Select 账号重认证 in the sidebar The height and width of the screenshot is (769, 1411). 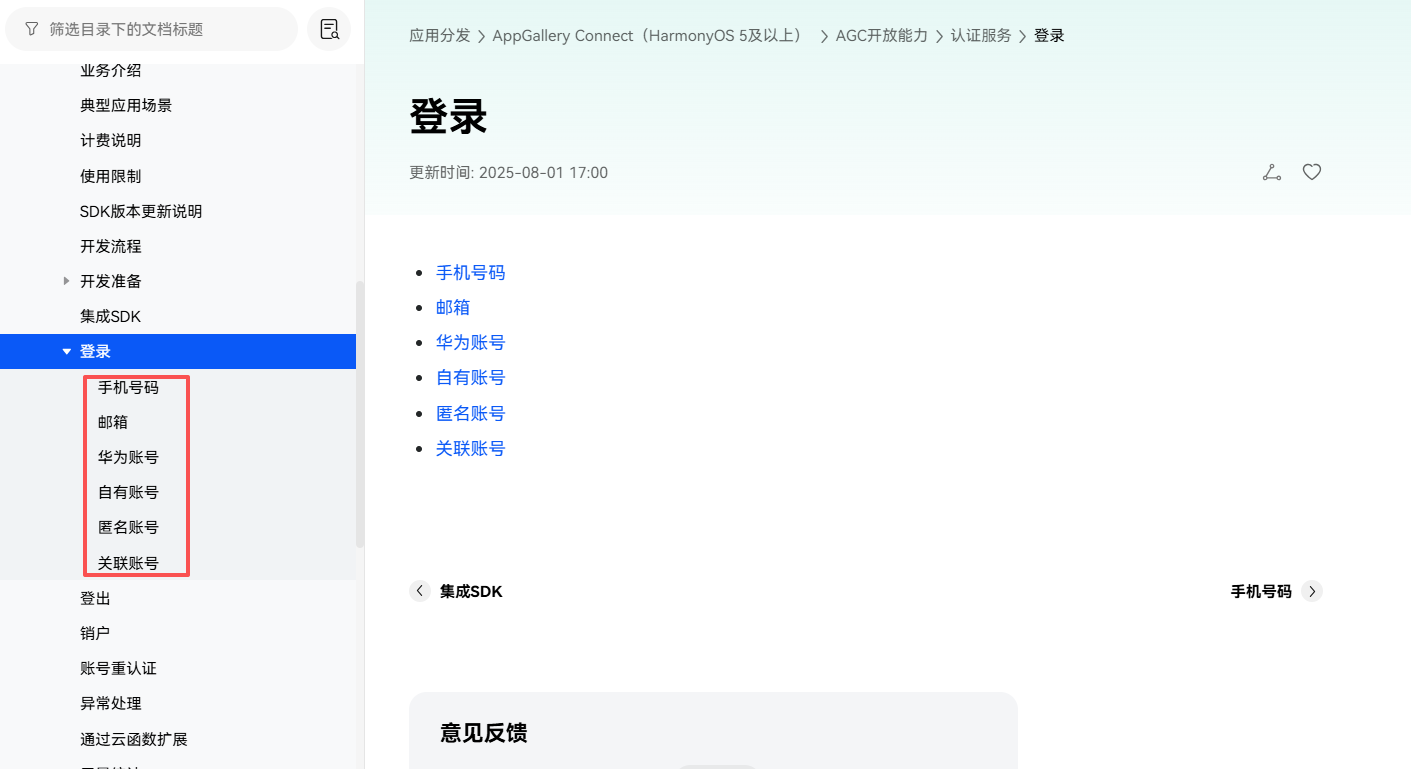(x=117, y=667)
